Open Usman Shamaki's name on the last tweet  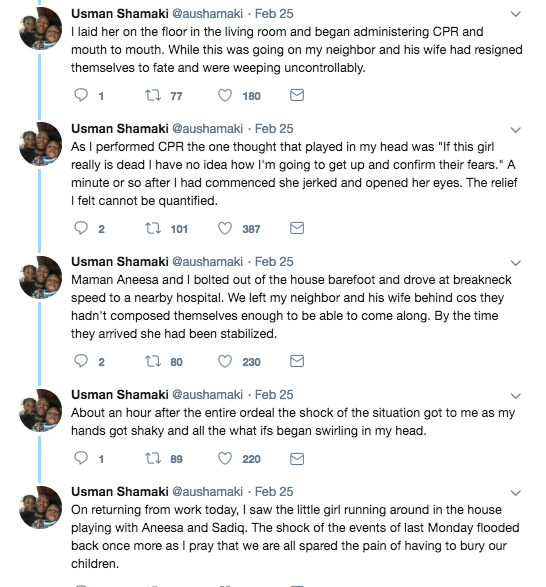120,492
